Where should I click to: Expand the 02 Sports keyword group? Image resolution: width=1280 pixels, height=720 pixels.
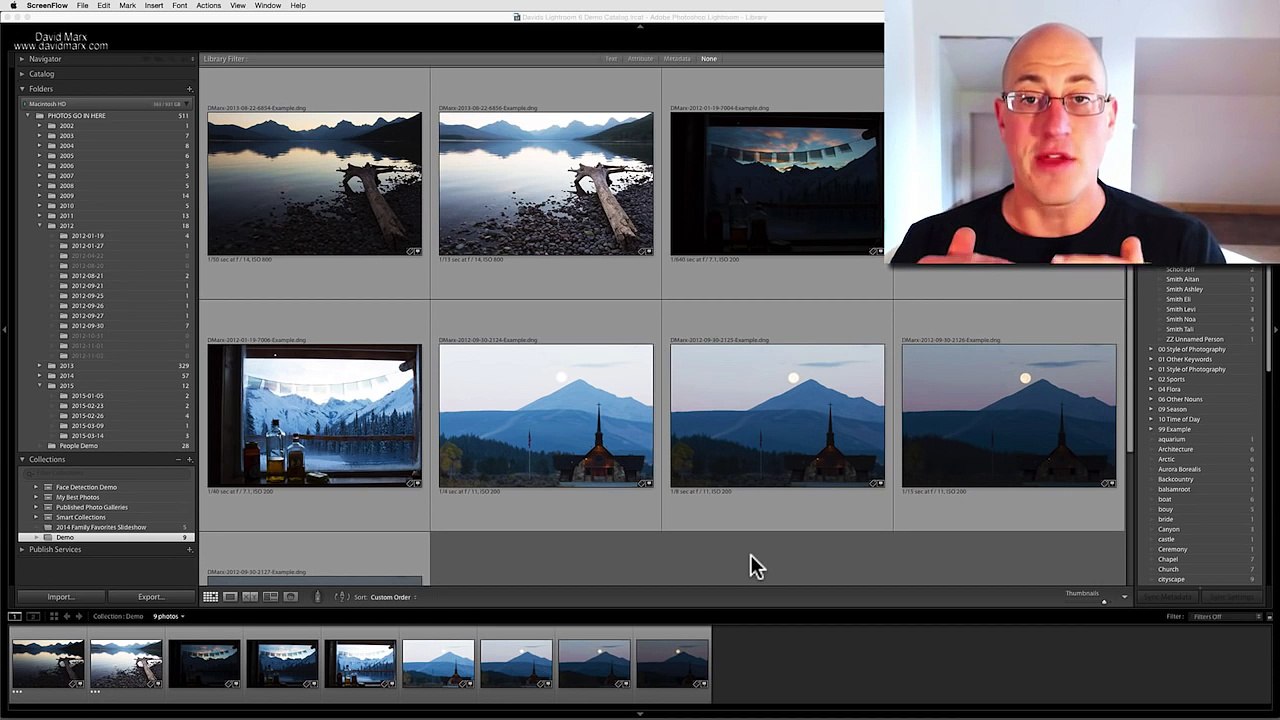1151,380
